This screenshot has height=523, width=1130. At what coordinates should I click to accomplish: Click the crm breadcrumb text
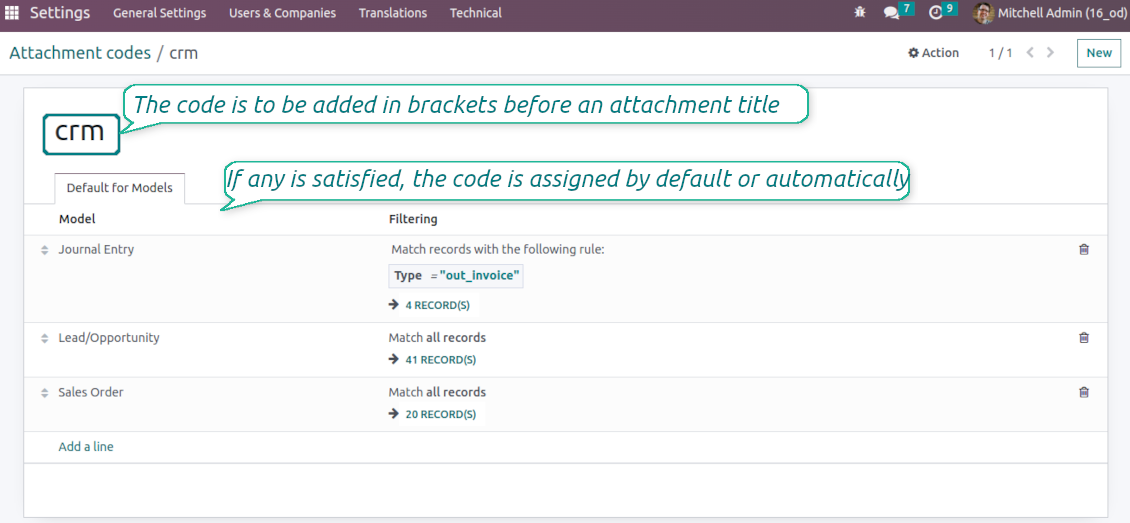pyautogui.click(x=184, y=53)
